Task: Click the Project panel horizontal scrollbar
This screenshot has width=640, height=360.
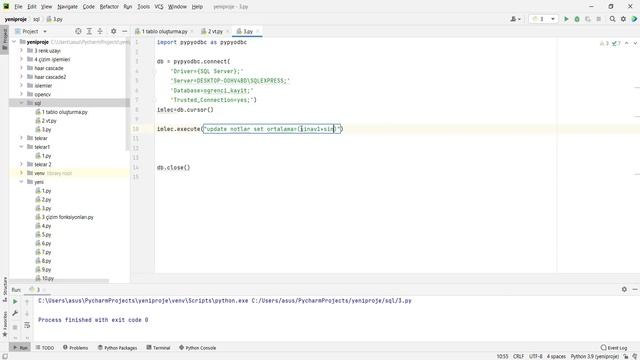Action: [x=59, y=281]
